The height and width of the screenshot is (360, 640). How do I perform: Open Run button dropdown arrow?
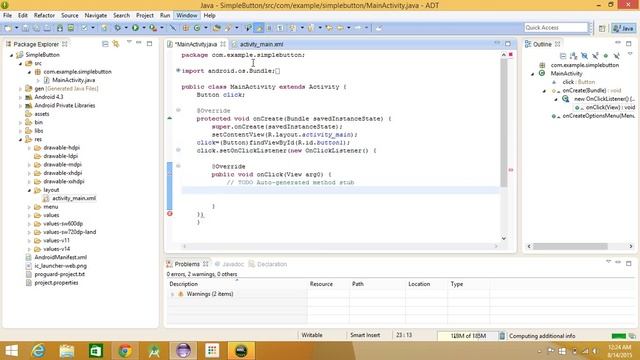[x=144, y=28]
